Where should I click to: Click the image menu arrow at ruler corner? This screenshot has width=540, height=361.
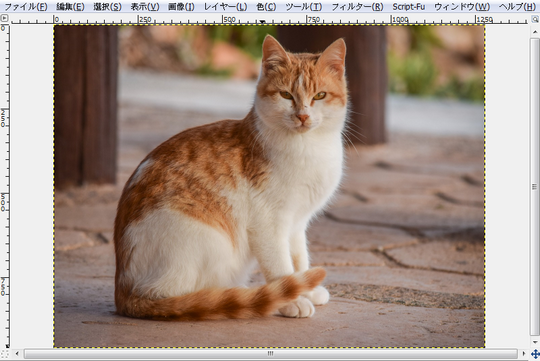[x=4, y=18]
